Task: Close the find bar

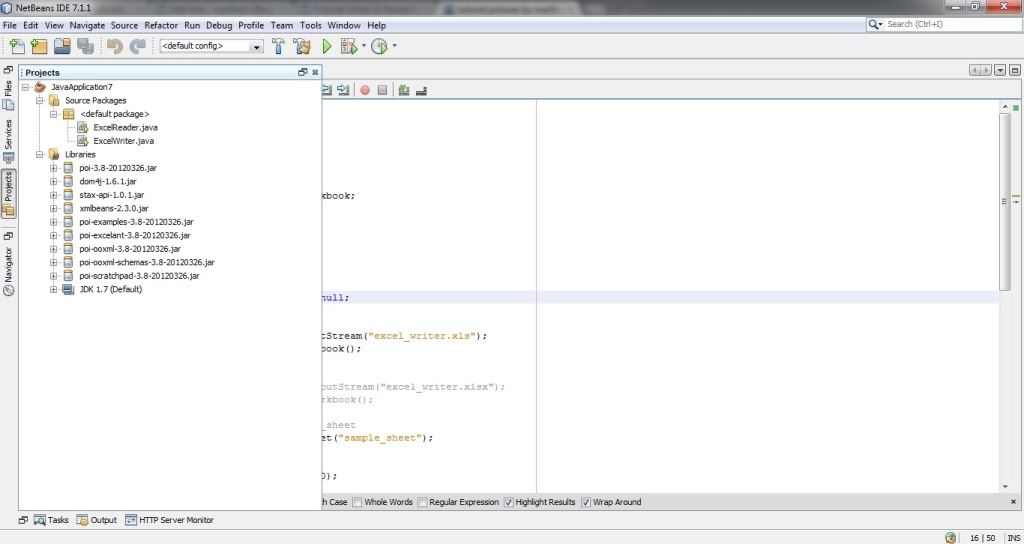Action: click(1014, 502)
